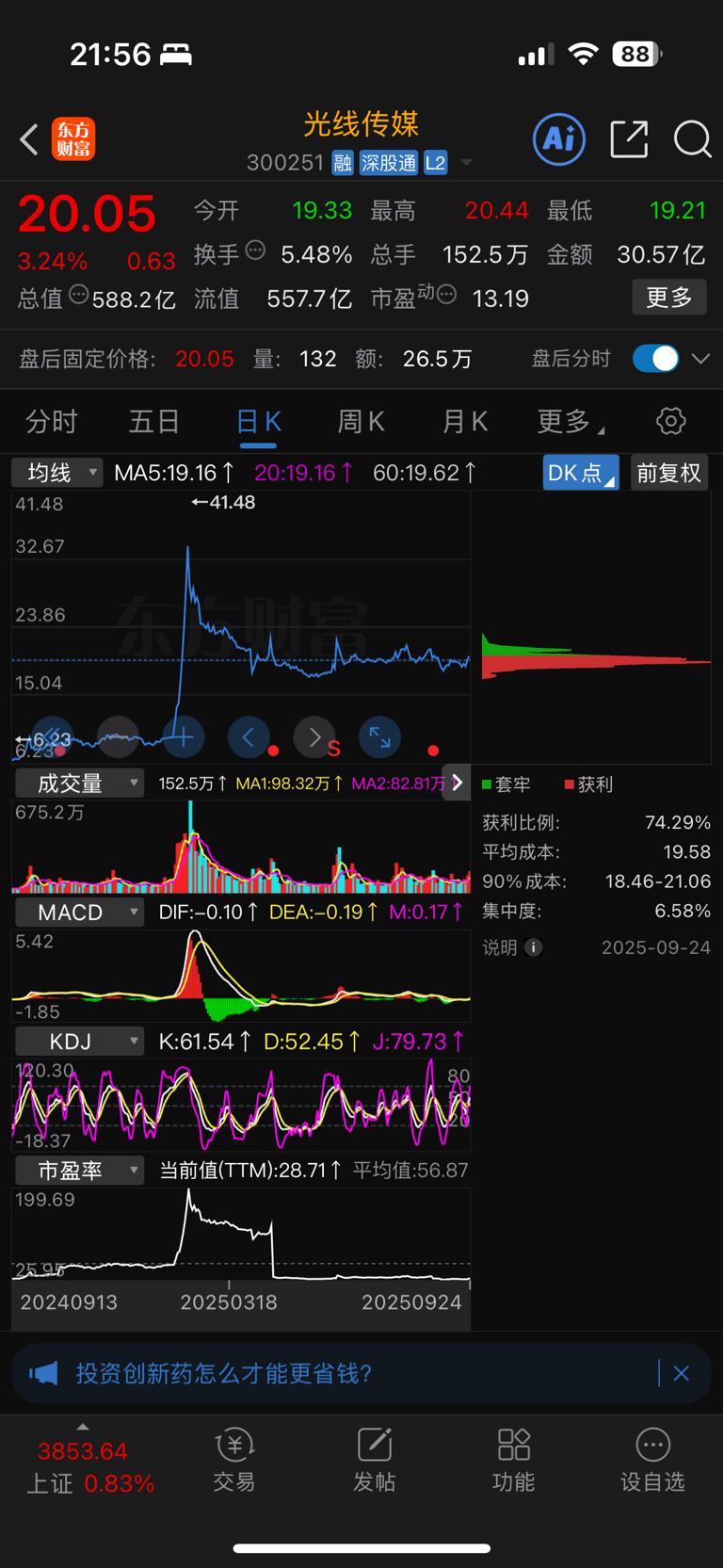Tap the share icon
The width and height of the screenshot is (724, 1568).
629,139
